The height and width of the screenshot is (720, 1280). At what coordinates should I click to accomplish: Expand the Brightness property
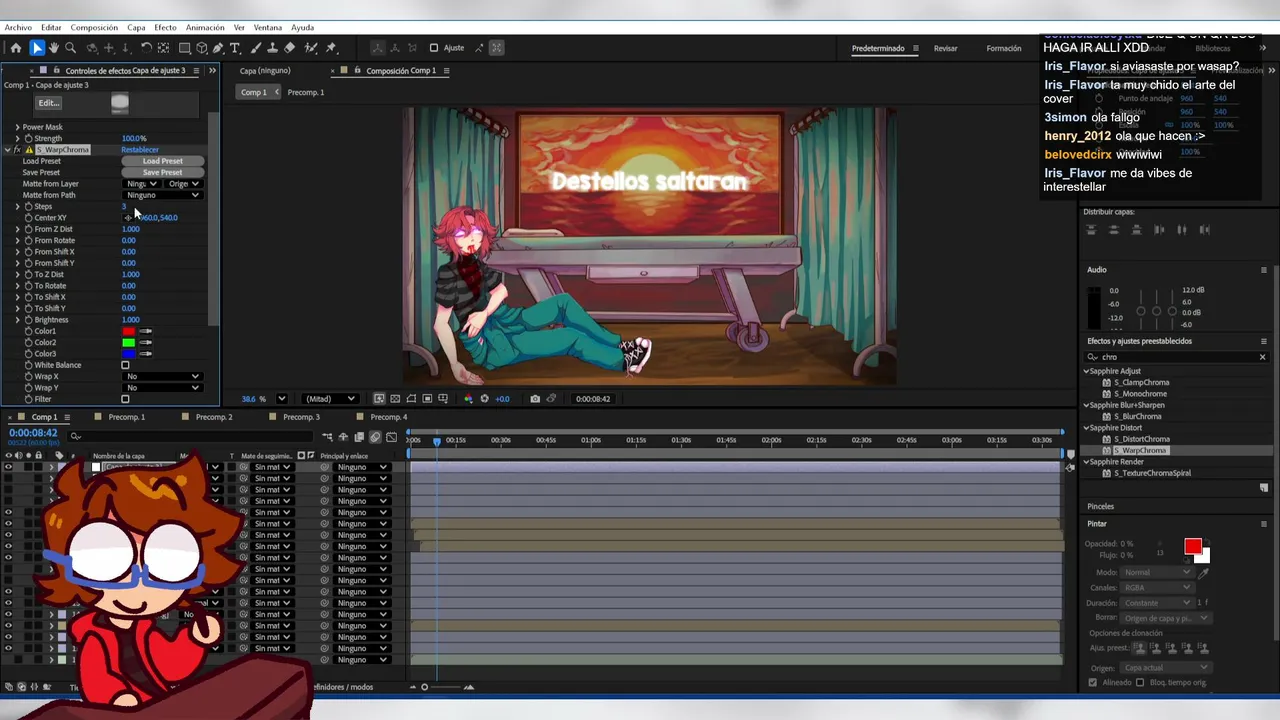[17, 320]
